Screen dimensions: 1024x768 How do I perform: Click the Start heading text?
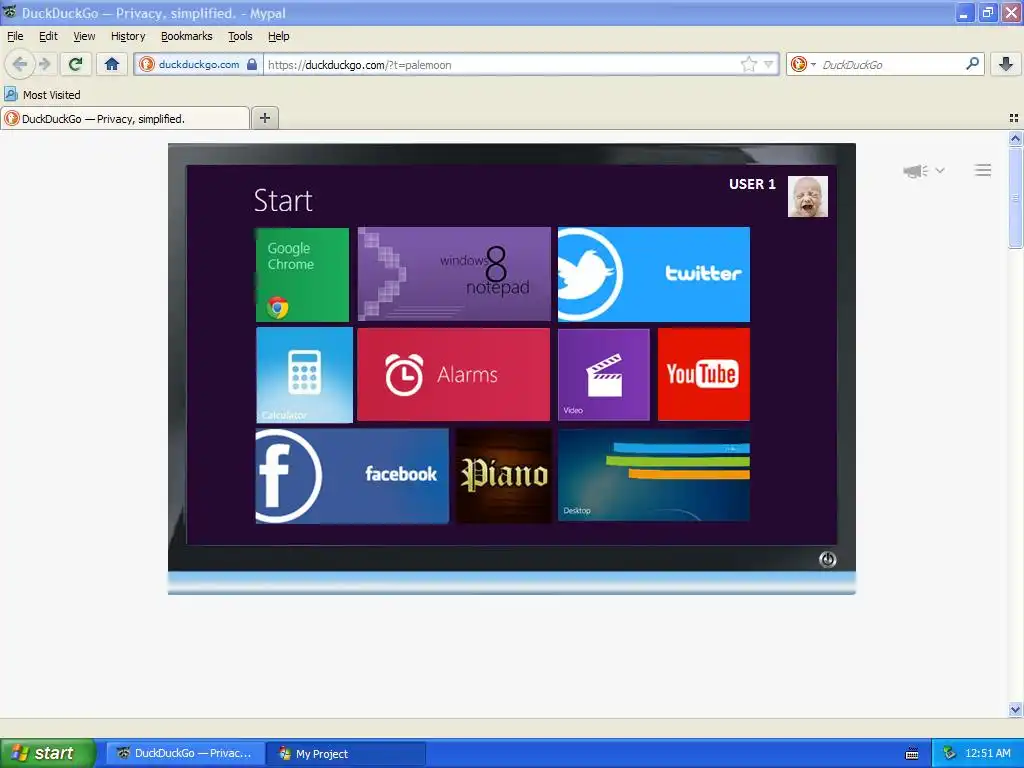(x=283, y=200)
